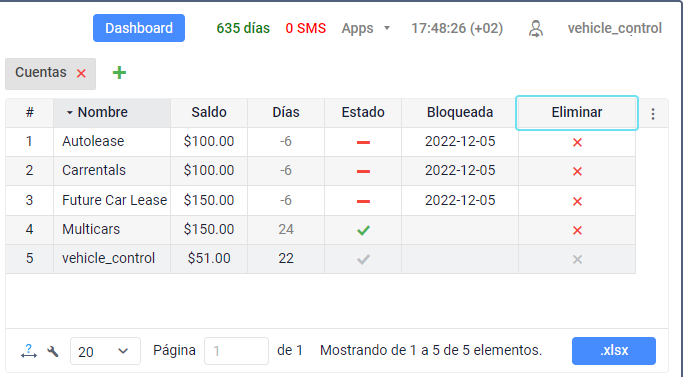
Task: Toggle Multicars green check status
Action: point(363,230)
